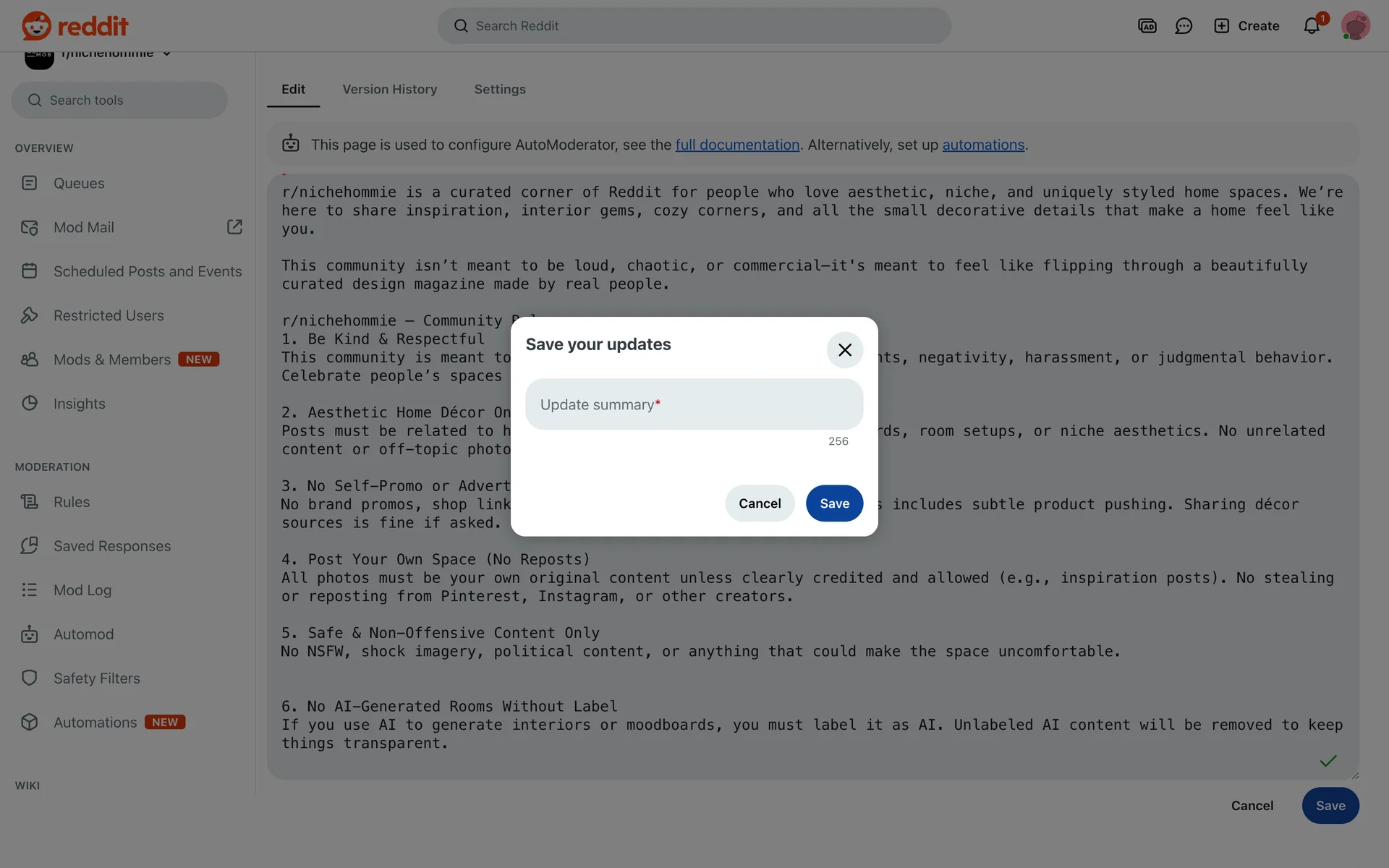
Task: Close the Save your updates dialog
Action: point(844,350)
